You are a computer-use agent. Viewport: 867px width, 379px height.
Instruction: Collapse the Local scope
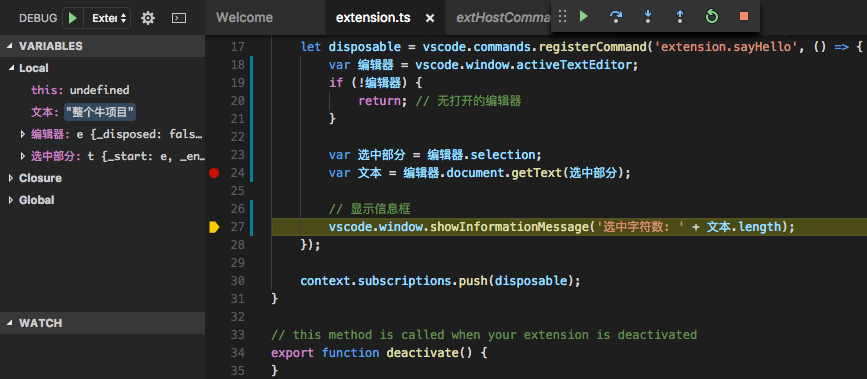[x=11, y=68]
